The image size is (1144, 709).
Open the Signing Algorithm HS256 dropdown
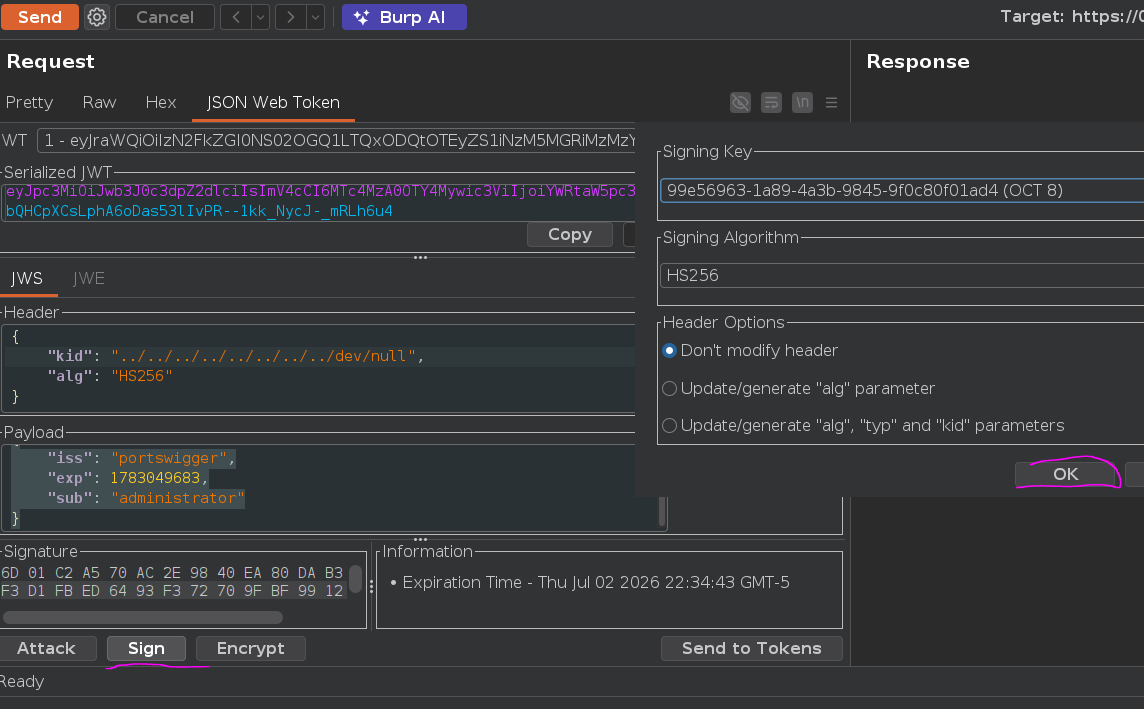click(902, 276)
